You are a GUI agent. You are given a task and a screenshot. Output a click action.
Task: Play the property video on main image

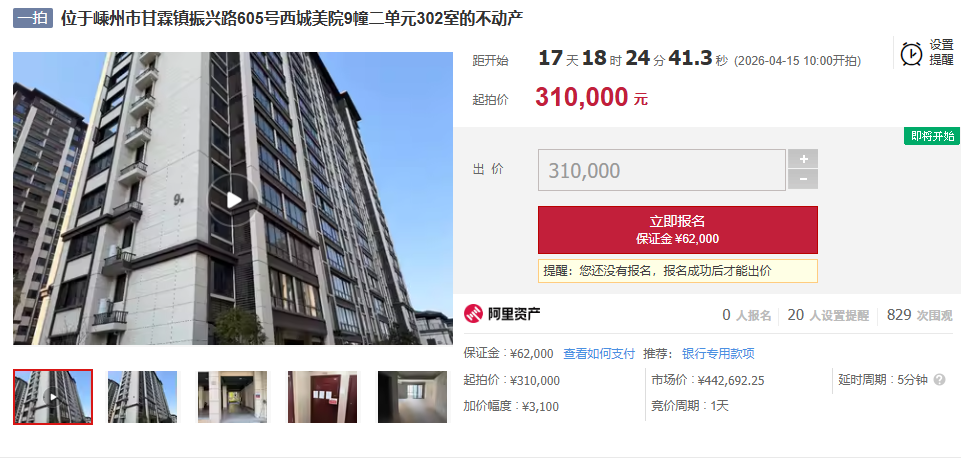click(x=233, y=200)
